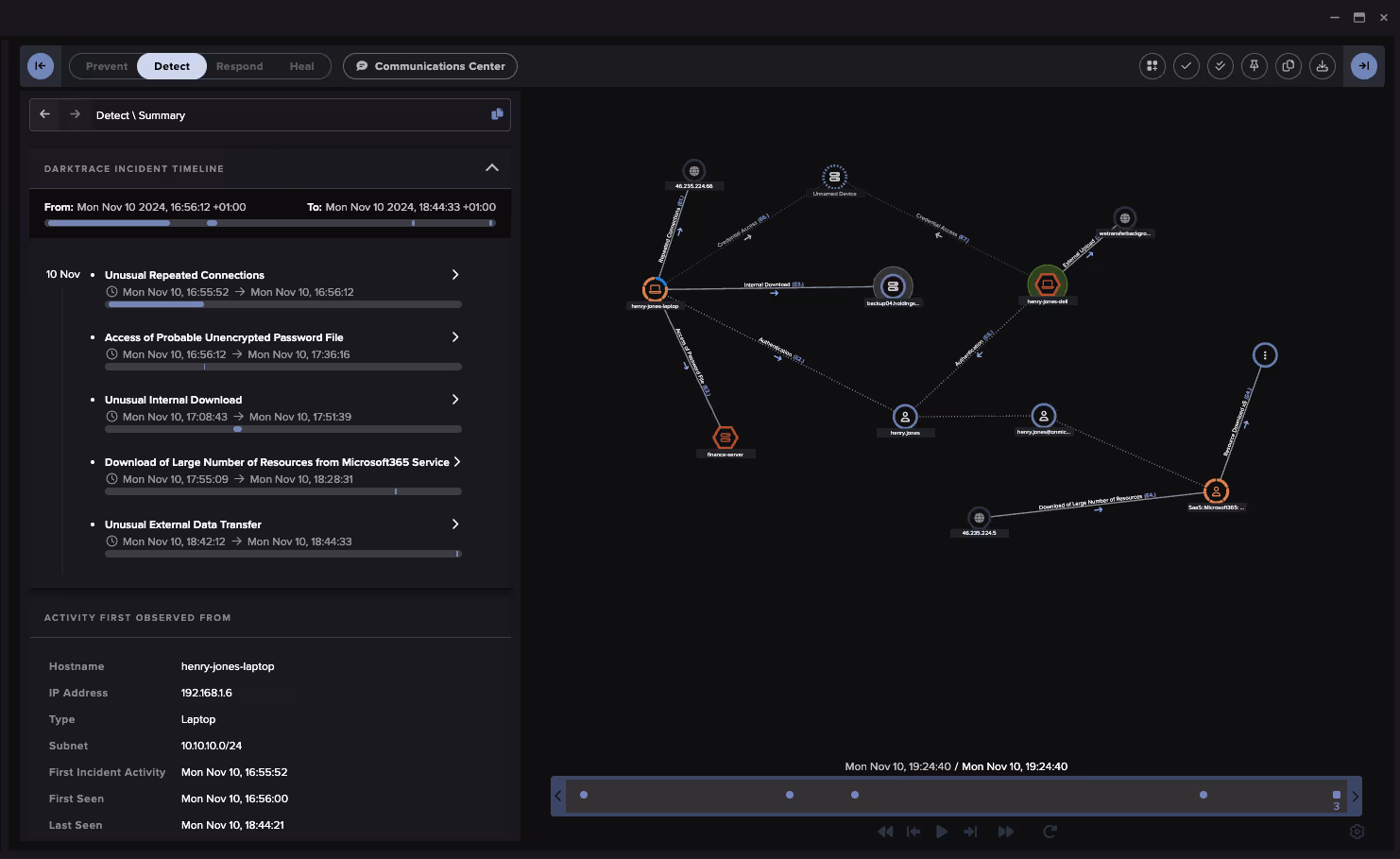Select the finance-server node
This screenshot has height=859, width=1400.
pos(725,437)
